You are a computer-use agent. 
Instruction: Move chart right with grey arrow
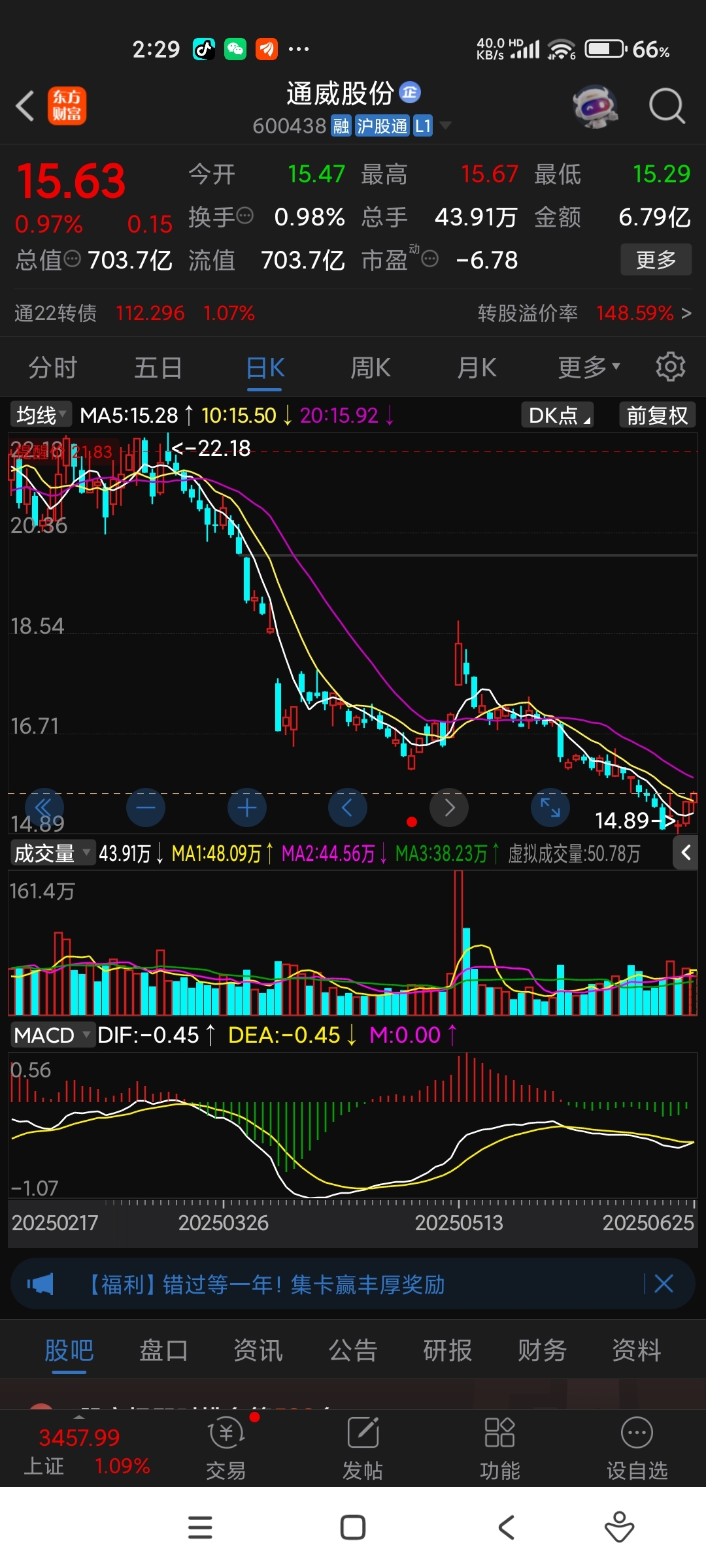(x=449, y=808)
